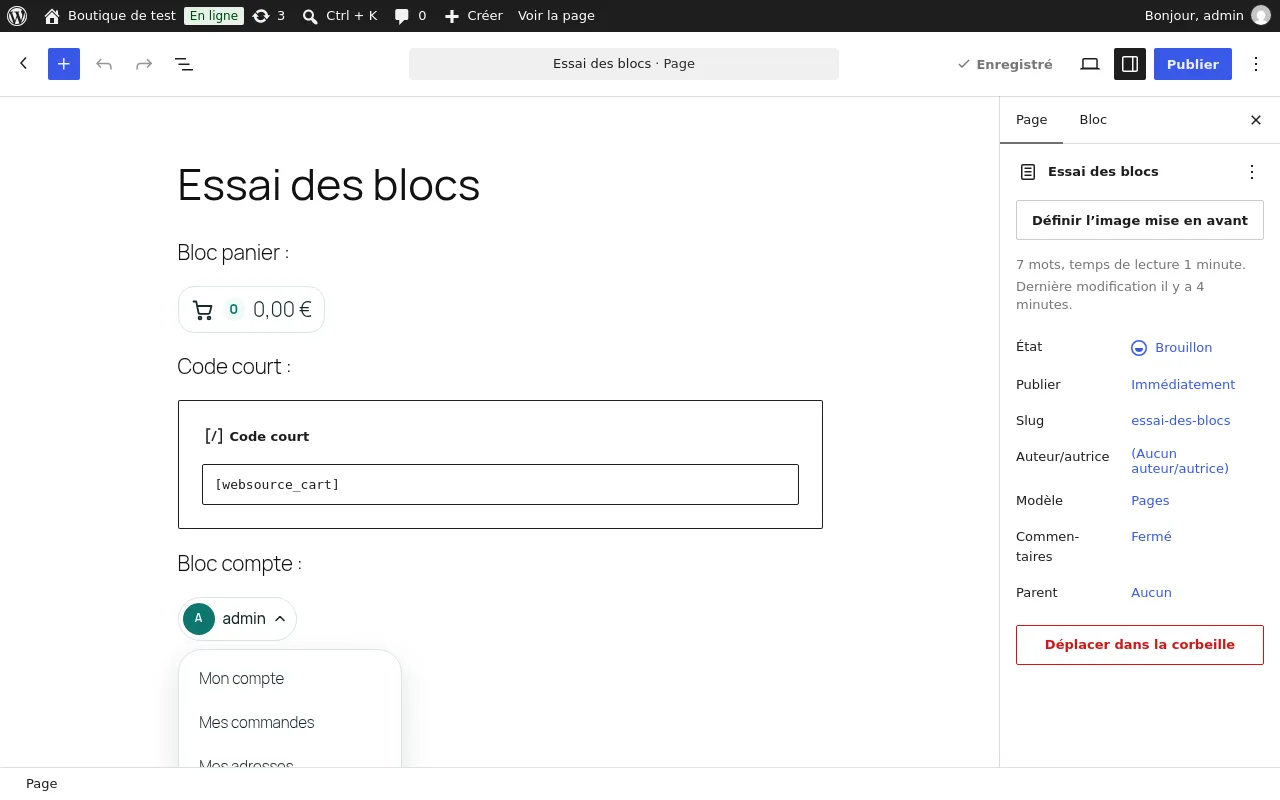Screen dimensions: 1280x800
Task: Change the Brouillon status
Action: tap(1172, 348)
